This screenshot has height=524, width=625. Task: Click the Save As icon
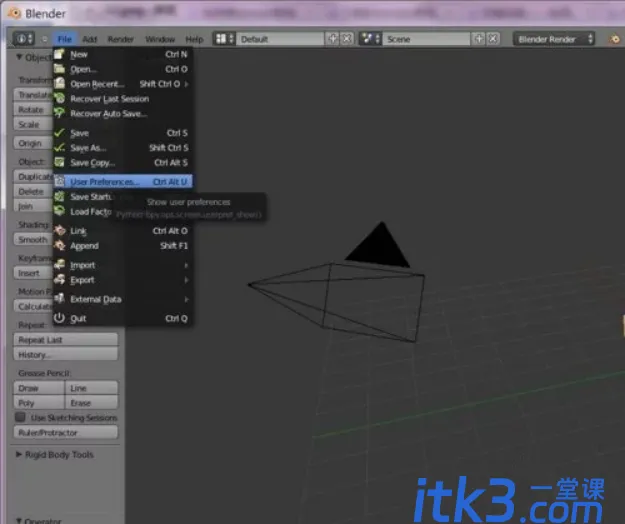(x=59, y=147)
